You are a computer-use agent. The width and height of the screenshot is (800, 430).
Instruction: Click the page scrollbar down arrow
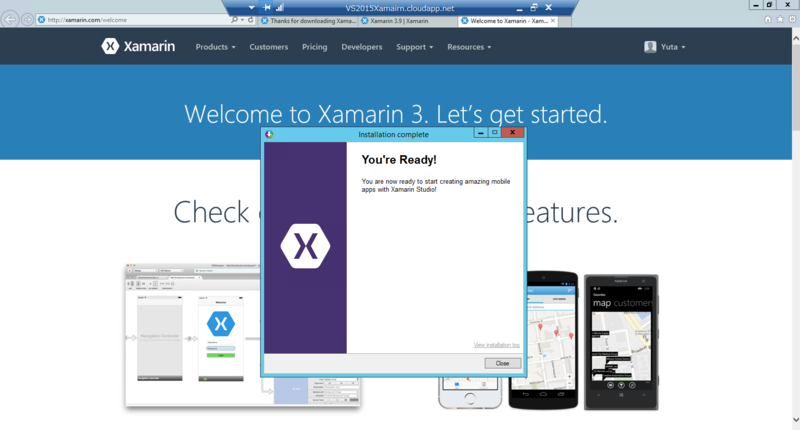(x=795, y=420)
